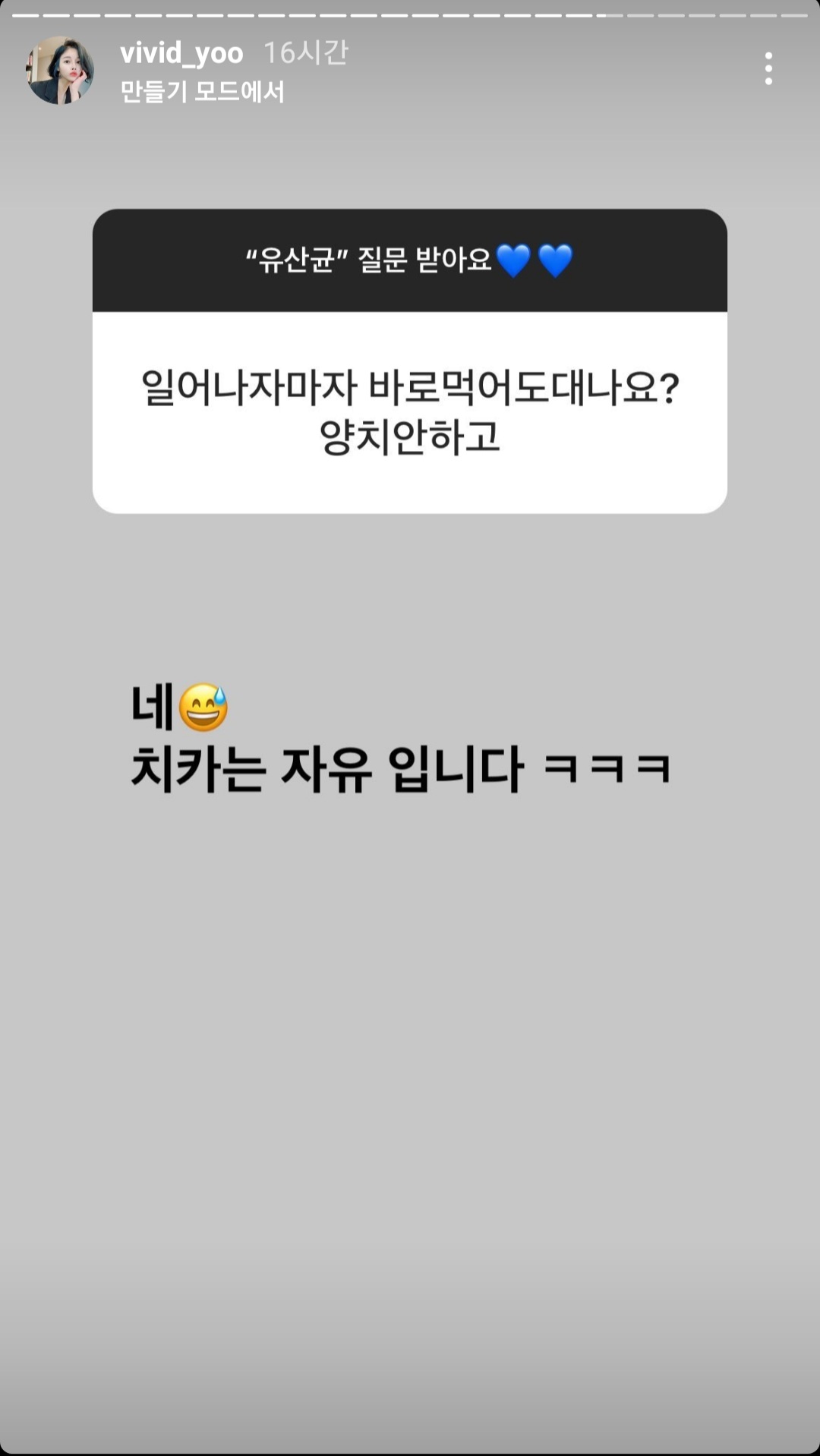Jump to the first story progress segment

(25, 15)
